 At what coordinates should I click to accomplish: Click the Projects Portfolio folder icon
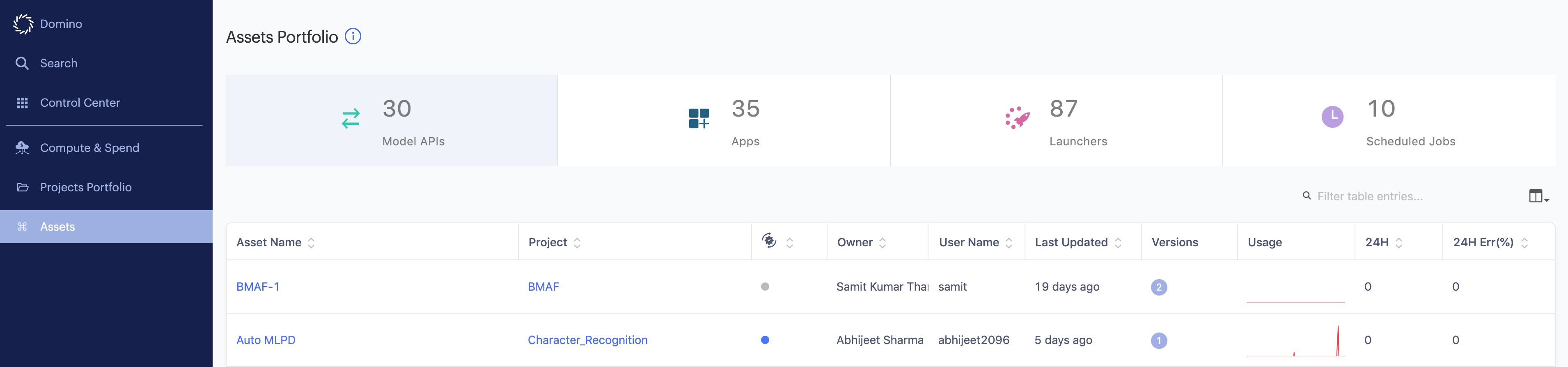pyautogui.click(x=23, y=188)
